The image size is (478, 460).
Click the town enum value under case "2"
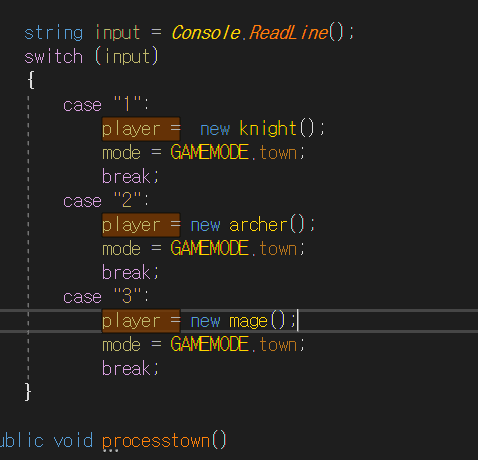point(278,249)
